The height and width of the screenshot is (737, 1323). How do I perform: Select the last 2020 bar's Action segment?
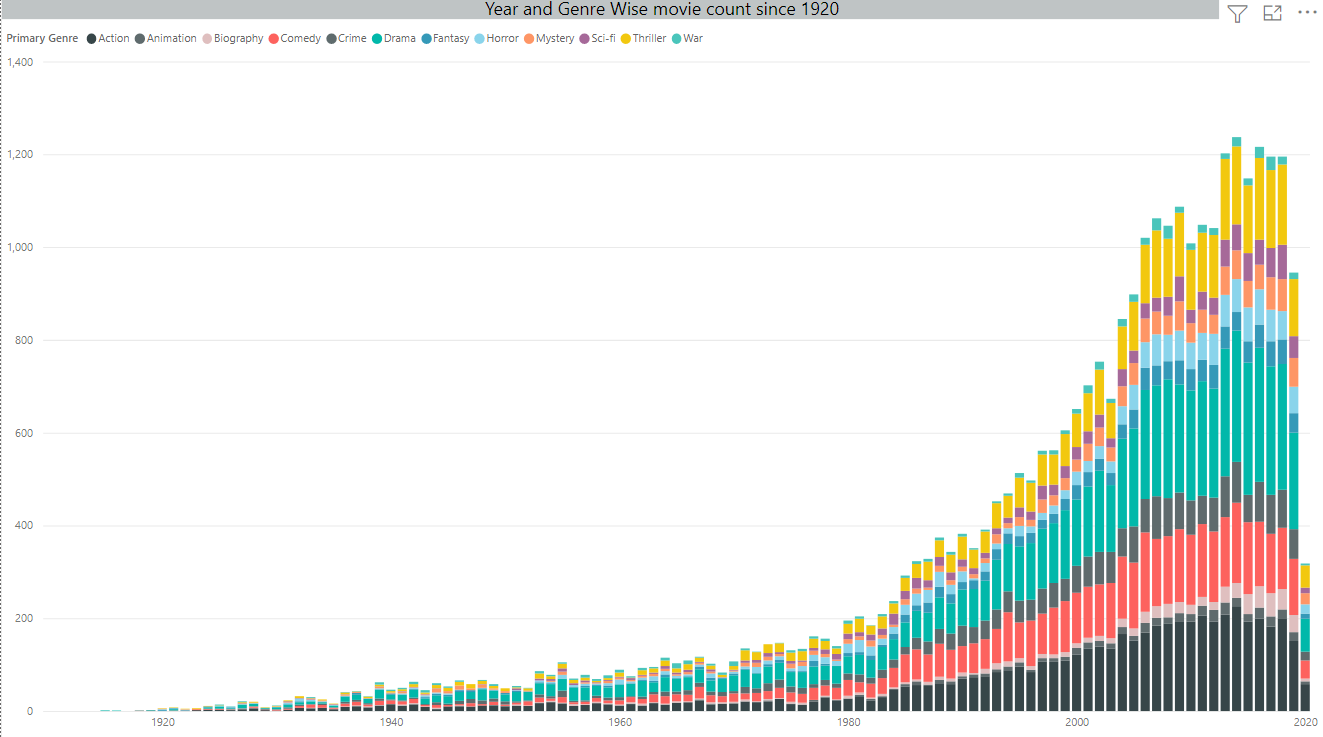click(1305, 697)
